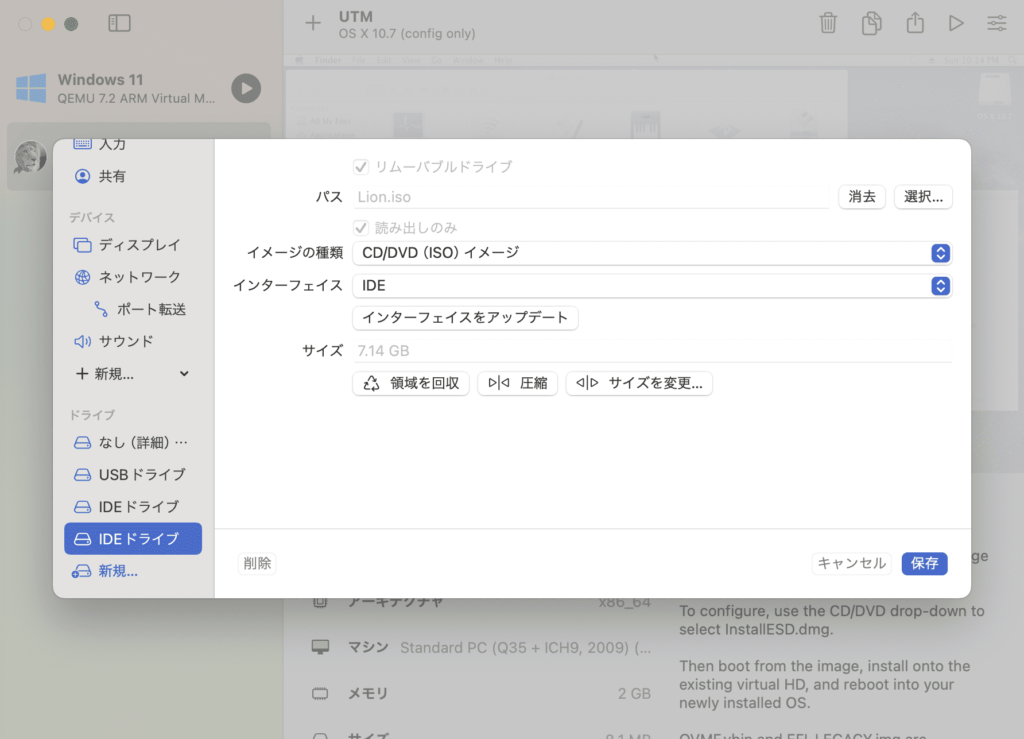Open インターフェイス IDE dropdown
This screenshot has width=1024, height=739.
pos(652,286)
